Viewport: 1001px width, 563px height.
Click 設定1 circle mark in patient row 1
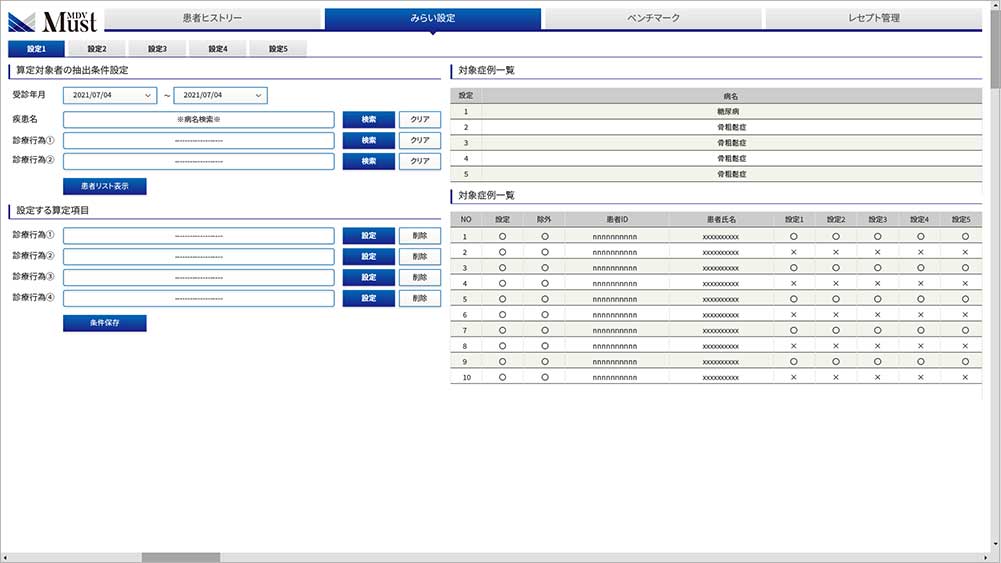(794, 236)
